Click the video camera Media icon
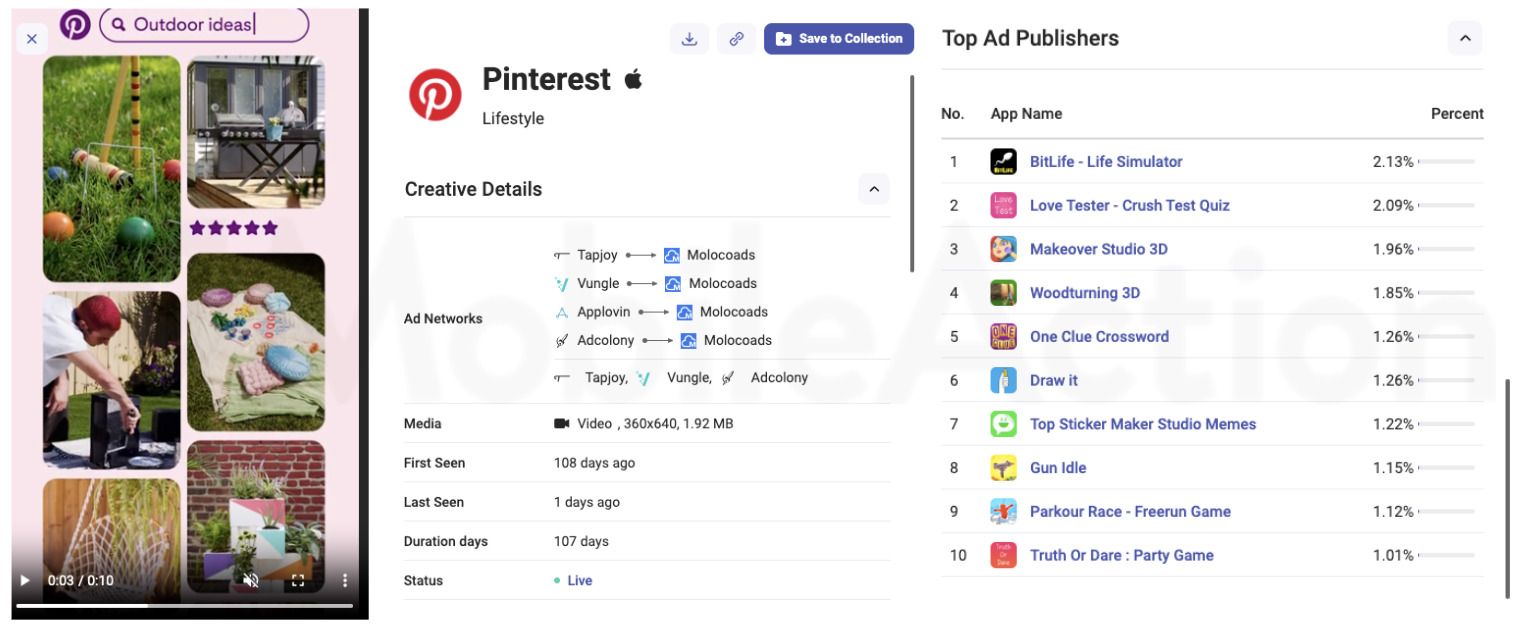Screen dimensions: 1532x630 point(562,424)
